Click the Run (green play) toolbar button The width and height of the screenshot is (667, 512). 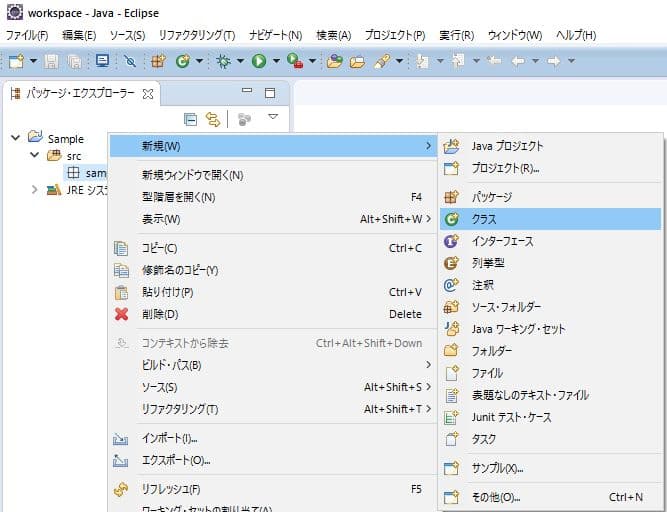point(258,61)
